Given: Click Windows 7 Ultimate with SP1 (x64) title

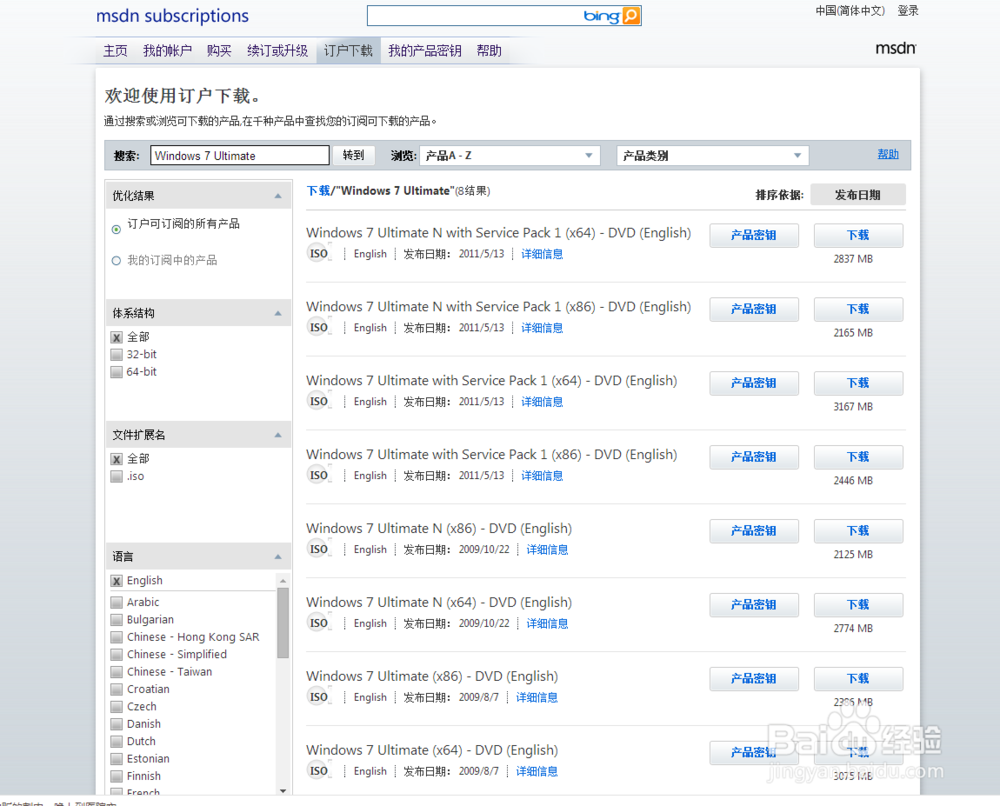Looking at the screenshot, I should tap(492, 381).
